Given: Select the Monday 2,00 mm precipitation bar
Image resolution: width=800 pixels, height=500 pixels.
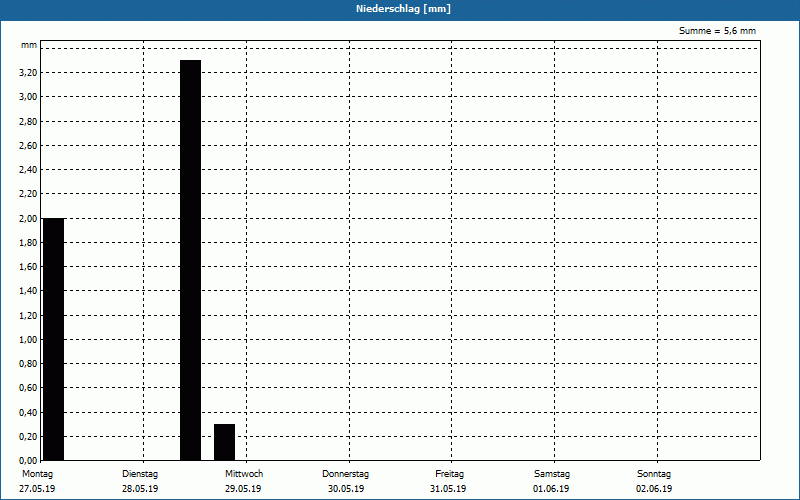Looking at the screenshot, I should (54, 339).
